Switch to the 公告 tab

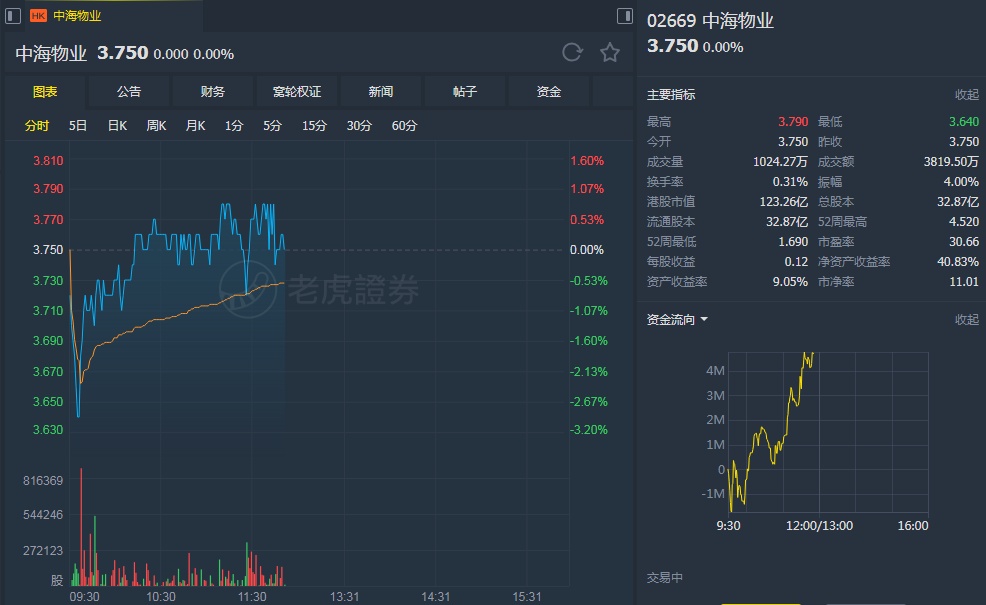click(x=129, y=92)
